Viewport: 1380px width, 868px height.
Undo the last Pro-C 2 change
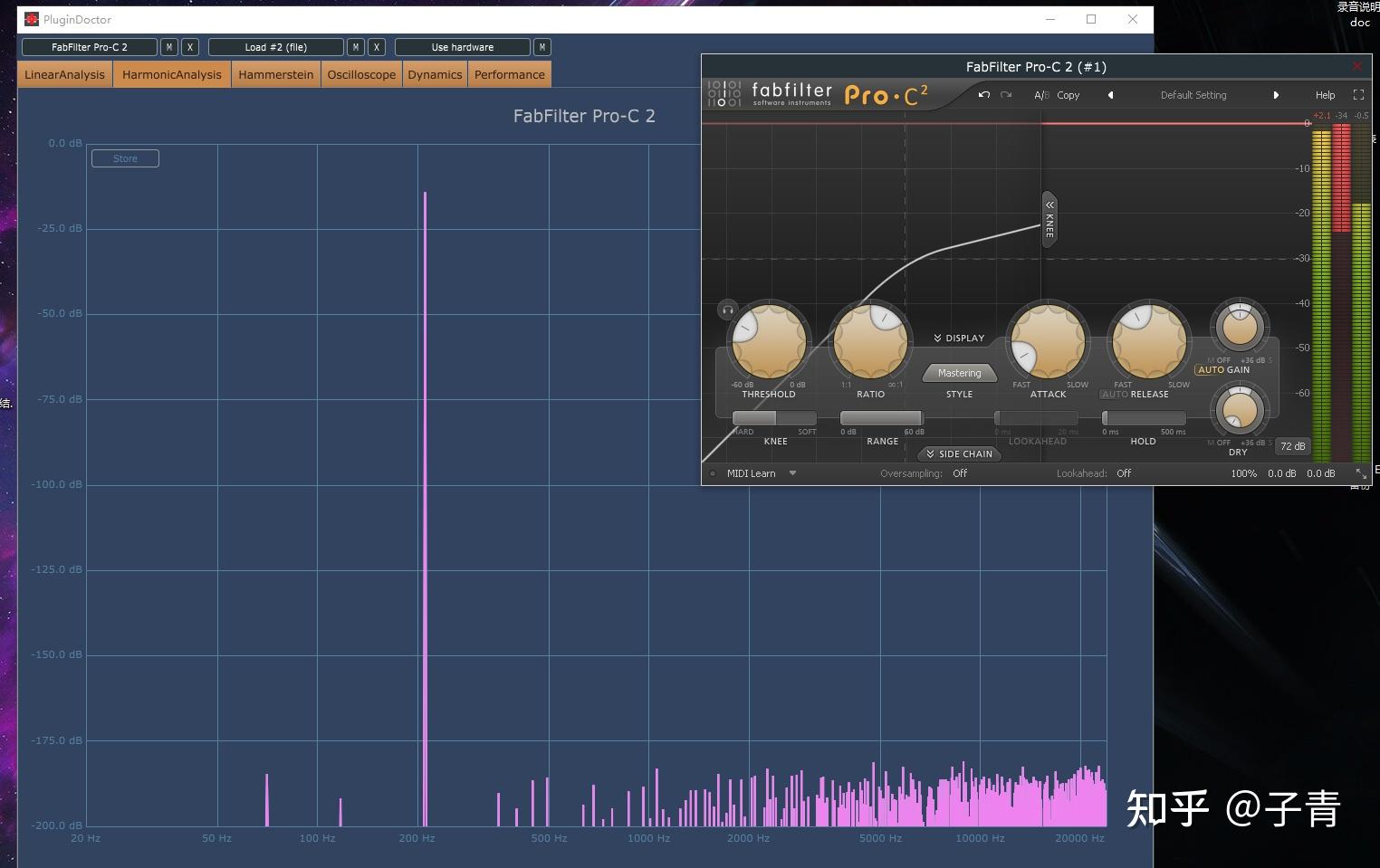(984, 95)
